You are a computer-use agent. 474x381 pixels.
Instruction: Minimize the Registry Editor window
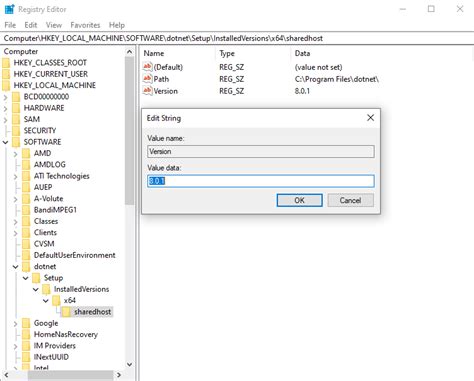[x=403, y=9]
